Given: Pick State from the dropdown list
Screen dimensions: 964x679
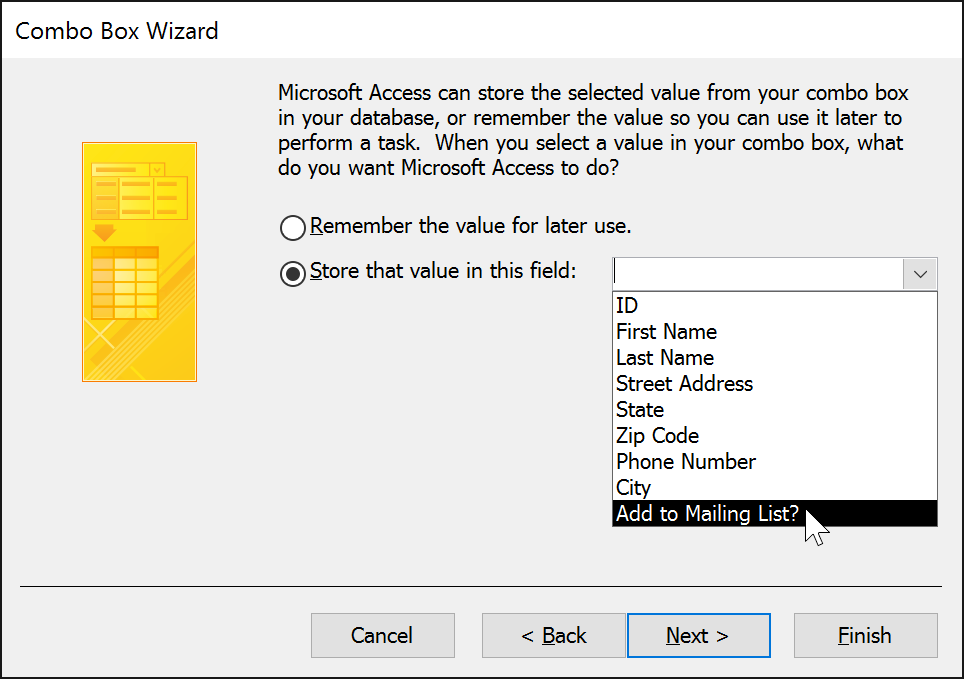Looking at the screenshot, I should pos(640,410).
